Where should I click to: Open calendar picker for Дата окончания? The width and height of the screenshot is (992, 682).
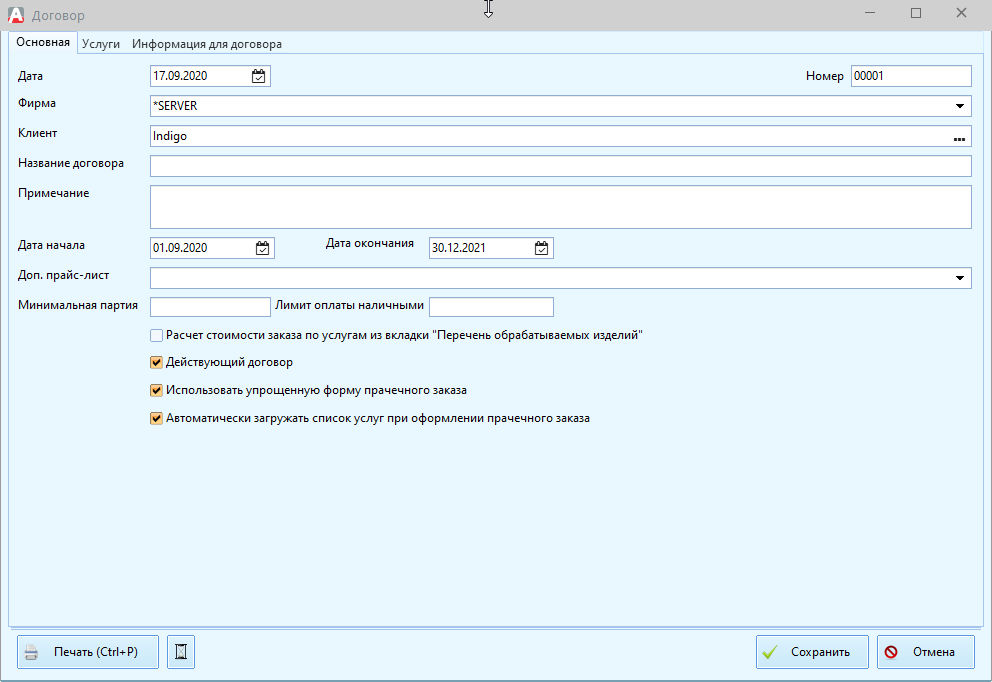541,248
